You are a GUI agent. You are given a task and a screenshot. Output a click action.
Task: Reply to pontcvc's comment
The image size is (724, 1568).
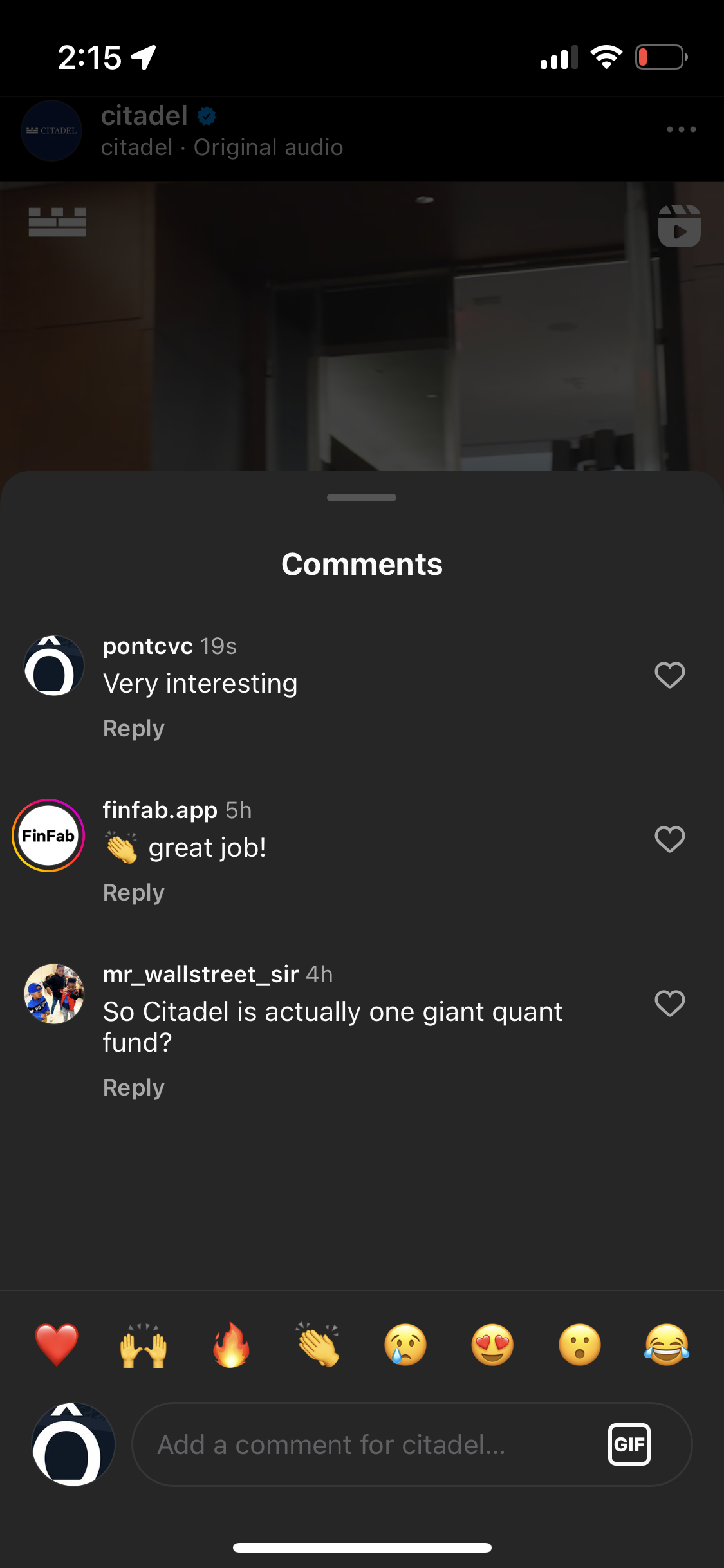(x=134, y=729)
